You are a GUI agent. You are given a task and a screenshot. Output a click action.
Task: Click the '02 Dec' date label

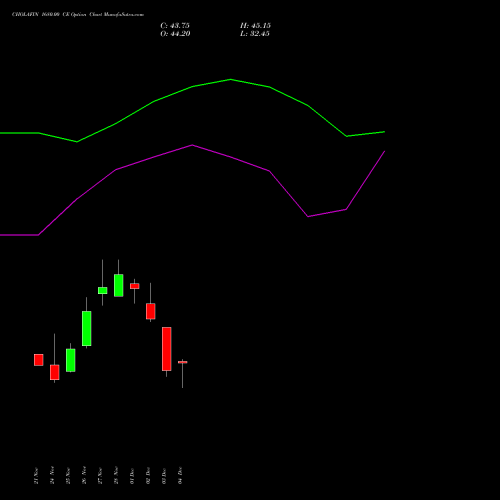click(148, 476)
